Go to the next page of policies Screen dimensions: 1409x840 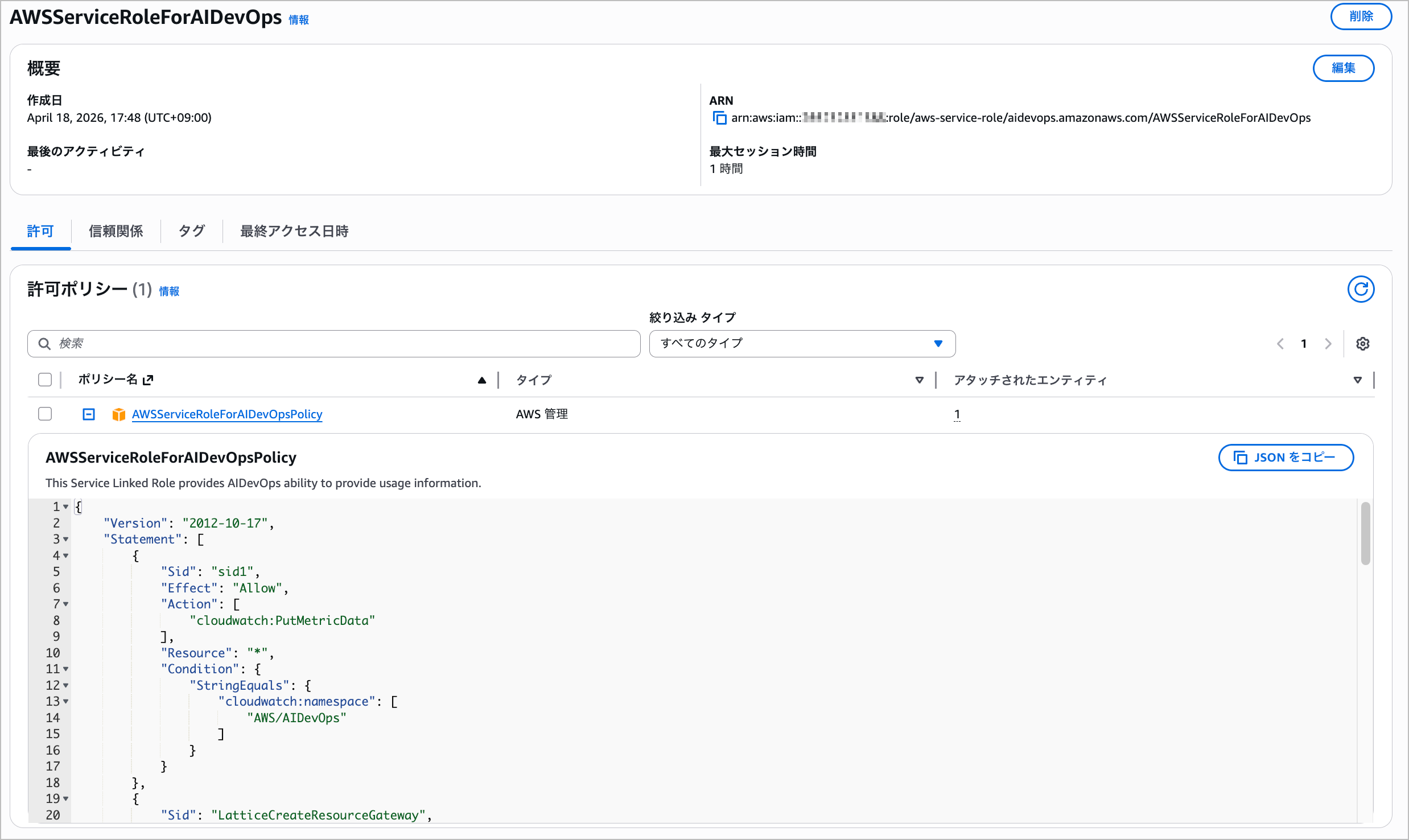click(1328, 344)
